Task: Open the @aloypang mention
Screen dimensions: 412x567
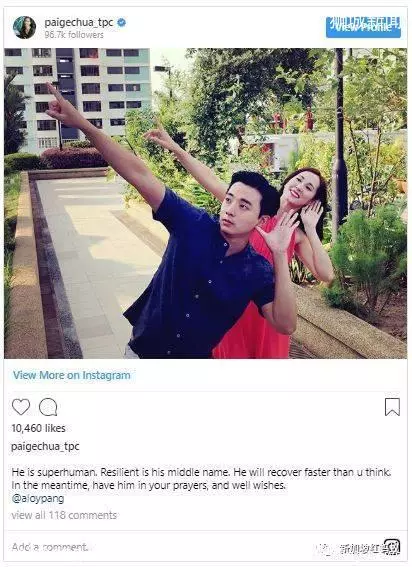Action: (38, 499)
